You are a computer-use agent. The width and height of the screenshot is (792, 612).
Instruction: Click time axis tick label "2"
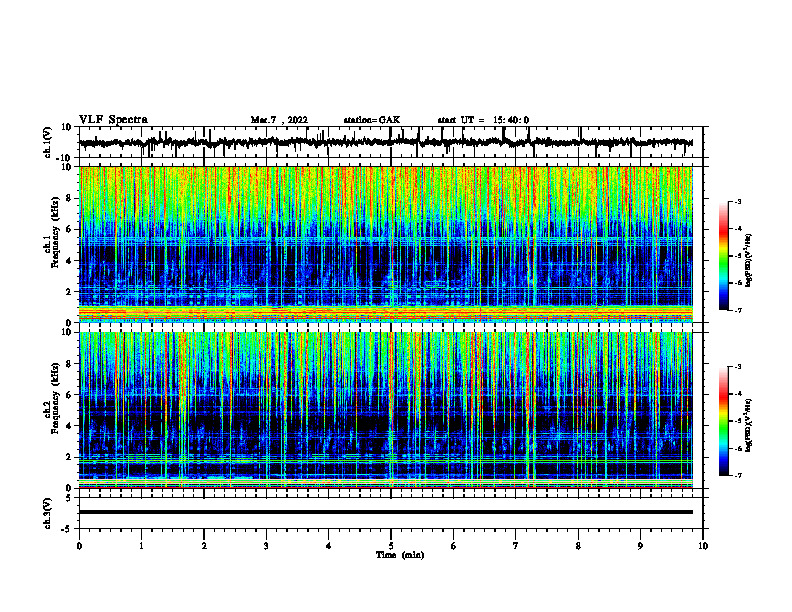pyautogui.click(x=204, y=546)
